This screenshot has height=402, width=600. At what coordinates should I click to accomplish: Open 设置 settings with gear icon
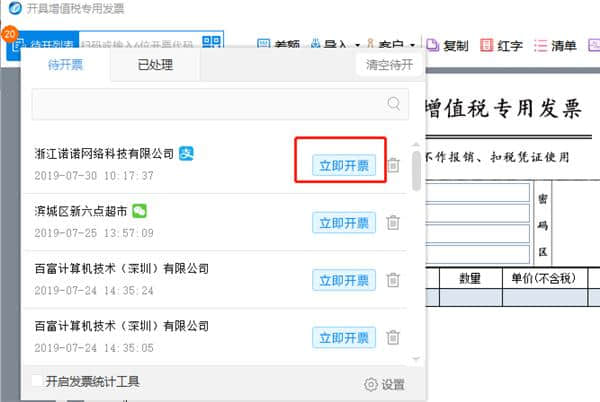pos(384,384)
